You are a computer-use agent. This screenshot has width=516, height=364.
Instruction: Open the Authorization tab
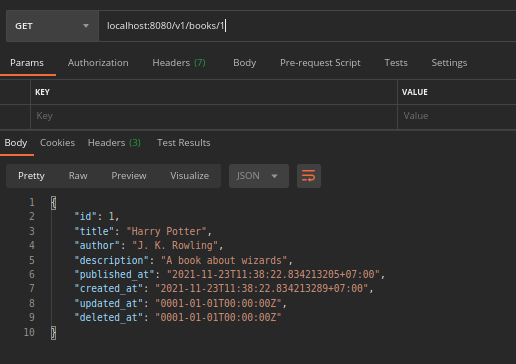point(98,63)
